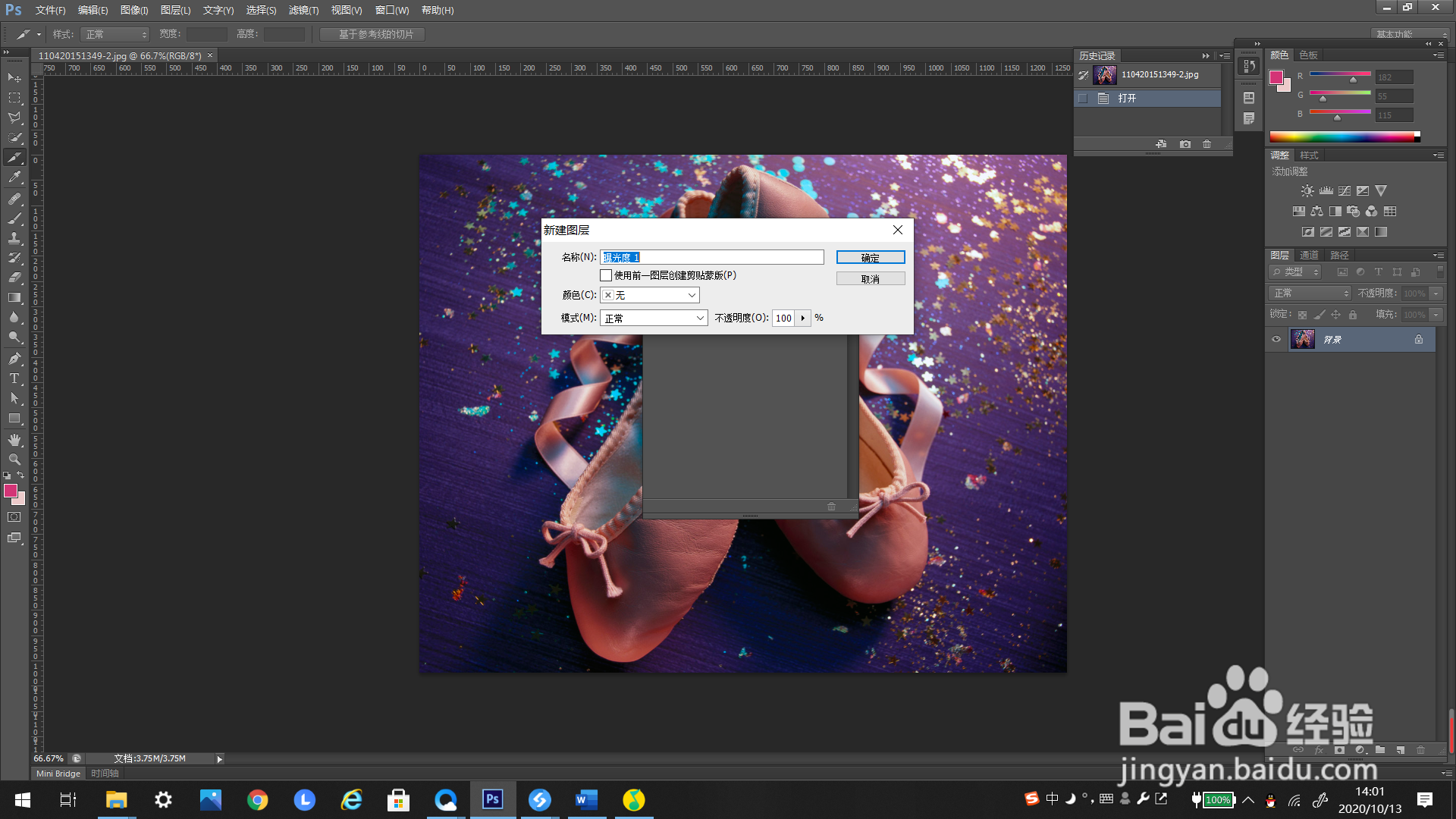Open the 颜色 color dropdown in dialog
The image size is (1456, 819).
[x=650, y=295]
